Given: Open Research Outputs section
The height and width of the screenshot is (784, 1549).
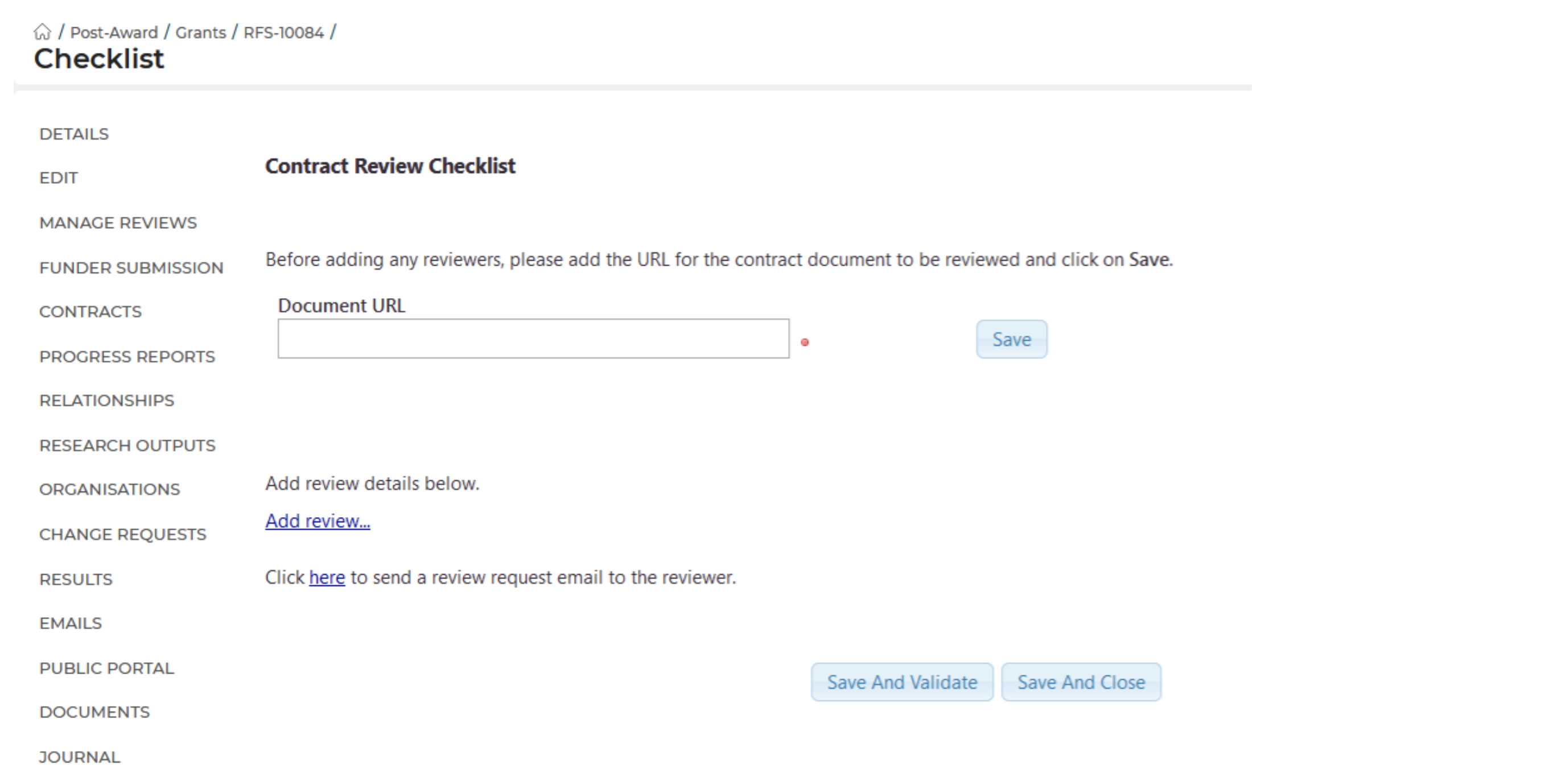Looking at the screenshot, I should point(127,445).
